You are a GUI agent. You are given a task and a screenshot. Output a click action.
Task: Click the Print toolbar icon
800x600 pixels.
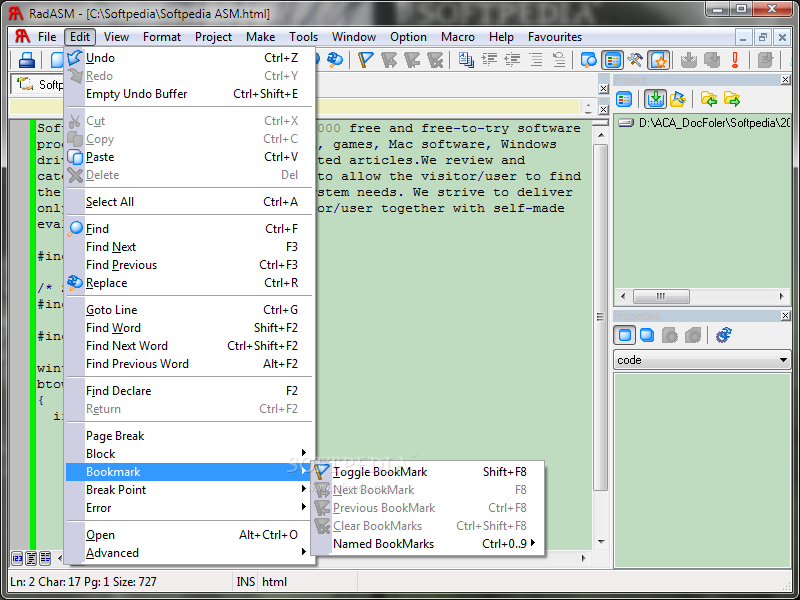[27, 60]
